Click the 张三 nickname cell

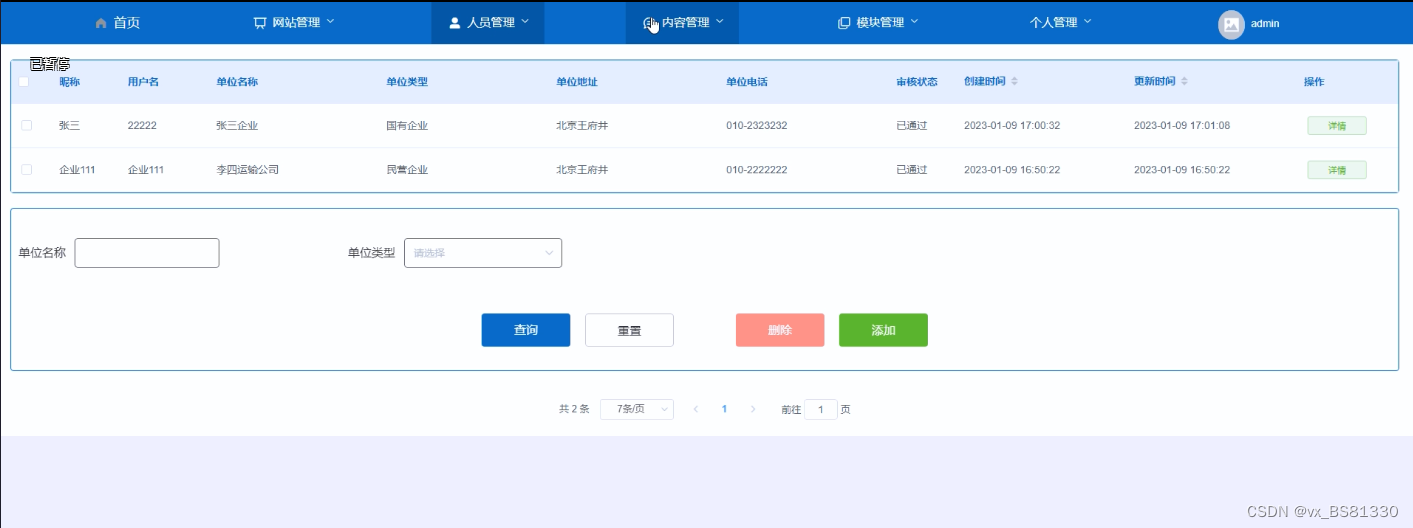point(69,126)
